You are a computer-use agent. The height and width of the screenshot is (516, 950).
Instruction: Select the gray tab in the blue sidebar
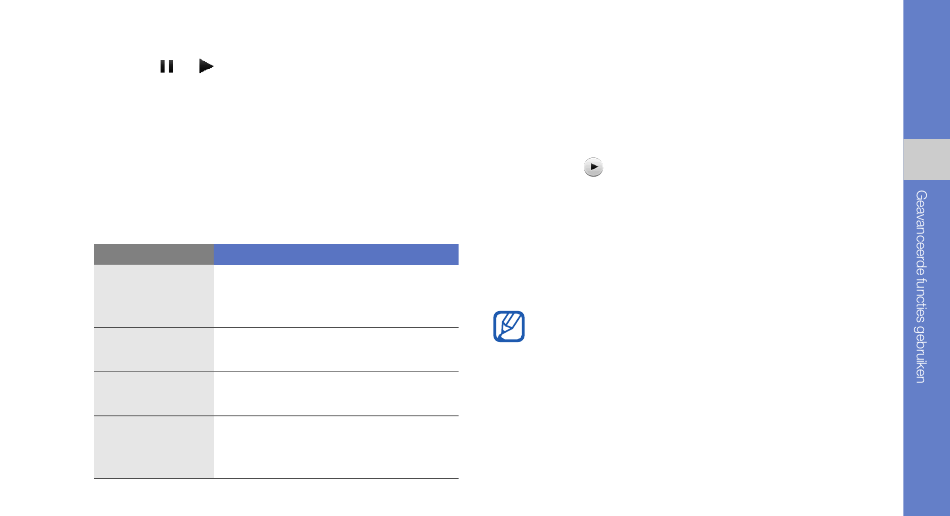[926, 159]
